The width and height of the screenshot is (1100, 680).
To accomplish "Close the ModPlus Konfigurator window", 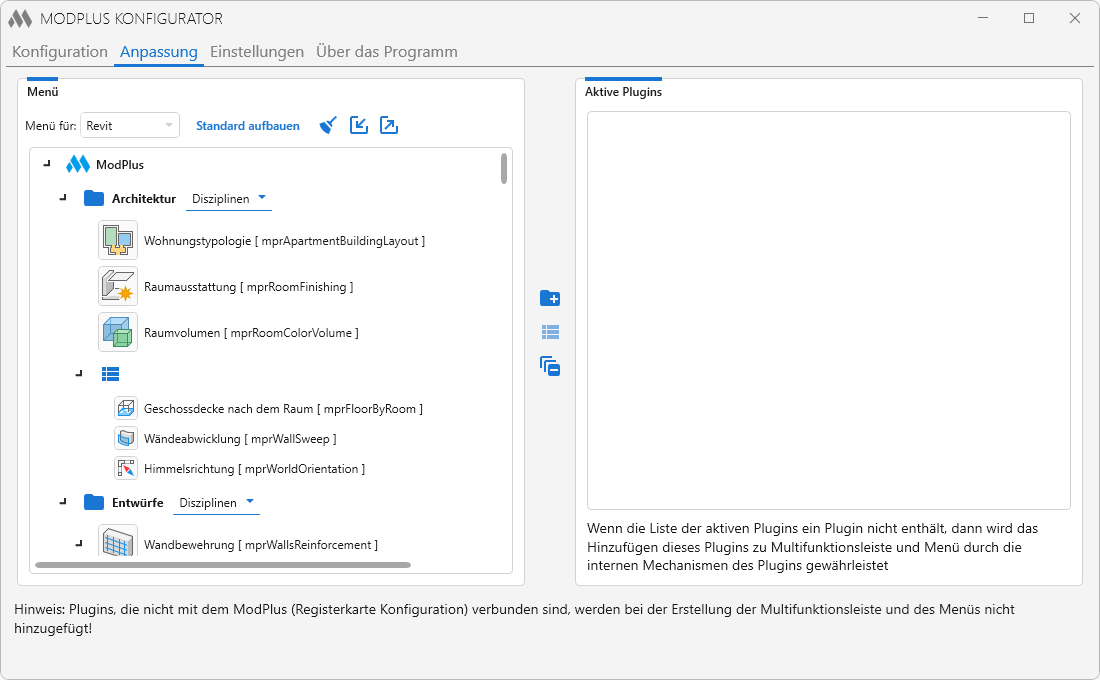I will pos(1075,18).
